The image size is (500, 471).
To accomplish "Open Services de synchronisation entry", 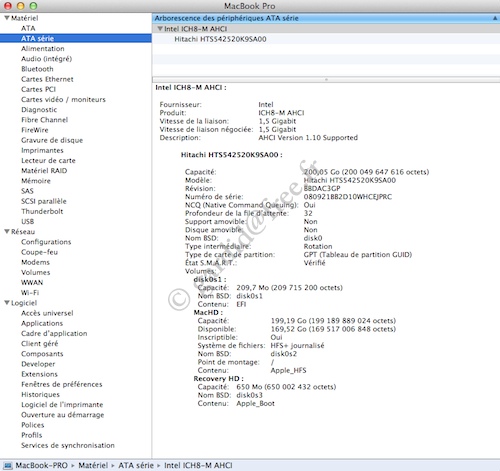I will click(x=68, y=445).
